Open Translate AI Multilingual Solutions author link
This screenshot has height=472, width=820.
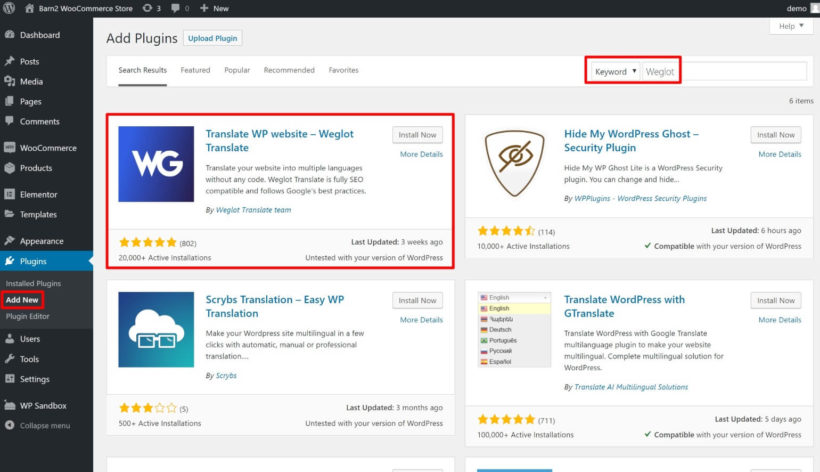(x=631, y=387)
